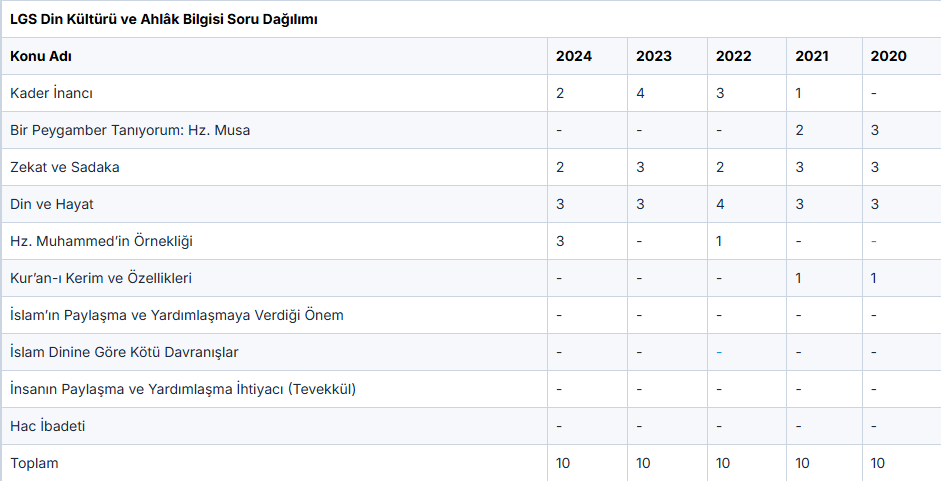
Task: Select the Toplam row label
Action: tap(35, 463)
